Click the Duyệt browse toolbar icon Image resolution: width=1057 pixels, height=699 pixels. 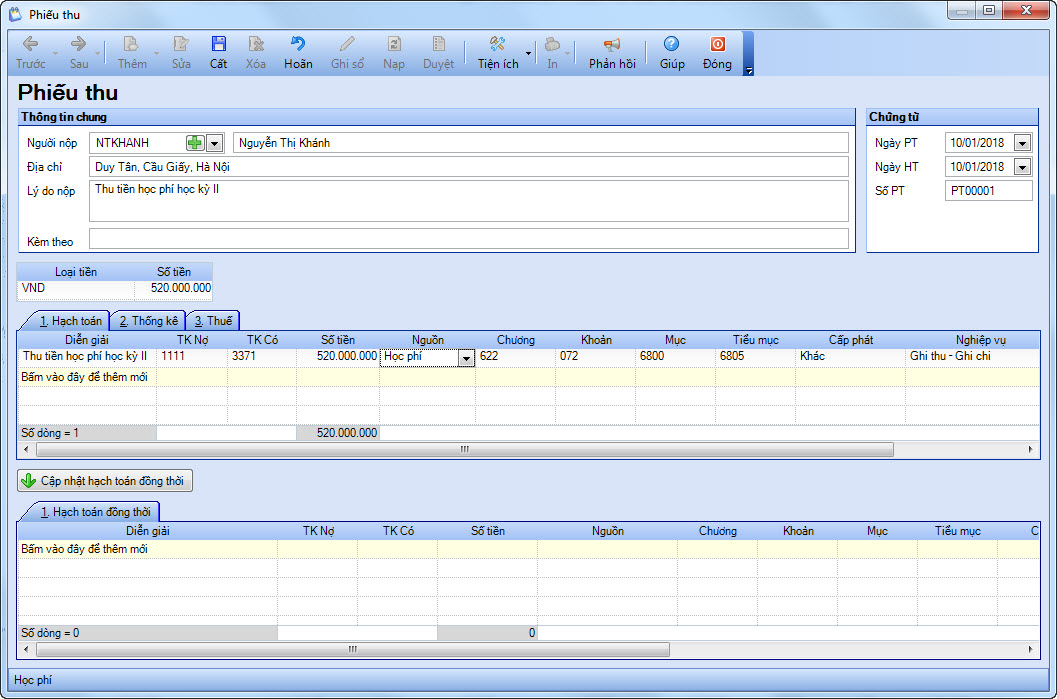tap(438, 44)
